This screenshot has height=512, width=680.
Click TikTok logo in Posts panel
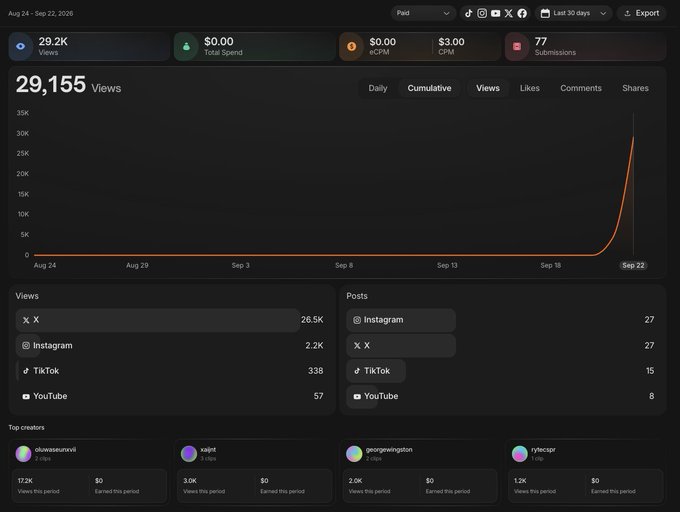pos(357,371)
